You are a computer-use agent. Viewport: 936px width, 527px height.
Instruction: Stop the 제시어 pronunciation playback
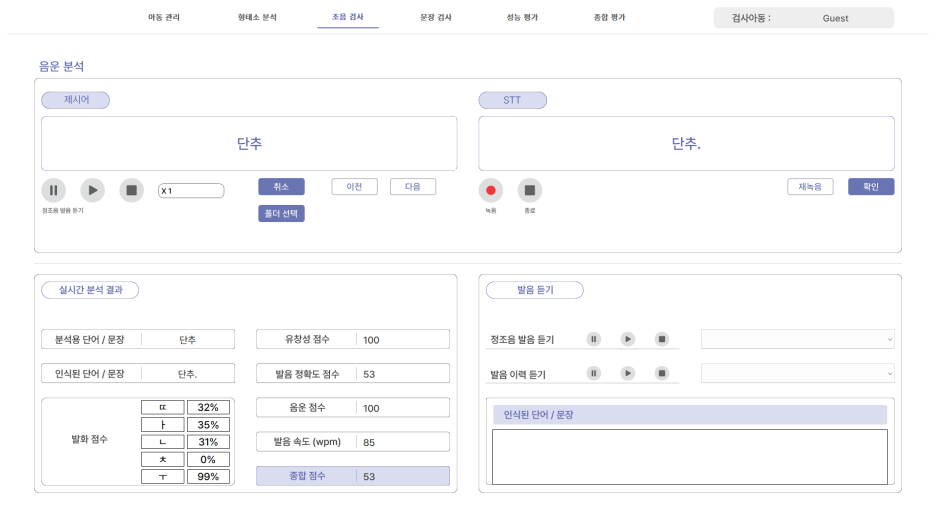[x=131, y=190]
